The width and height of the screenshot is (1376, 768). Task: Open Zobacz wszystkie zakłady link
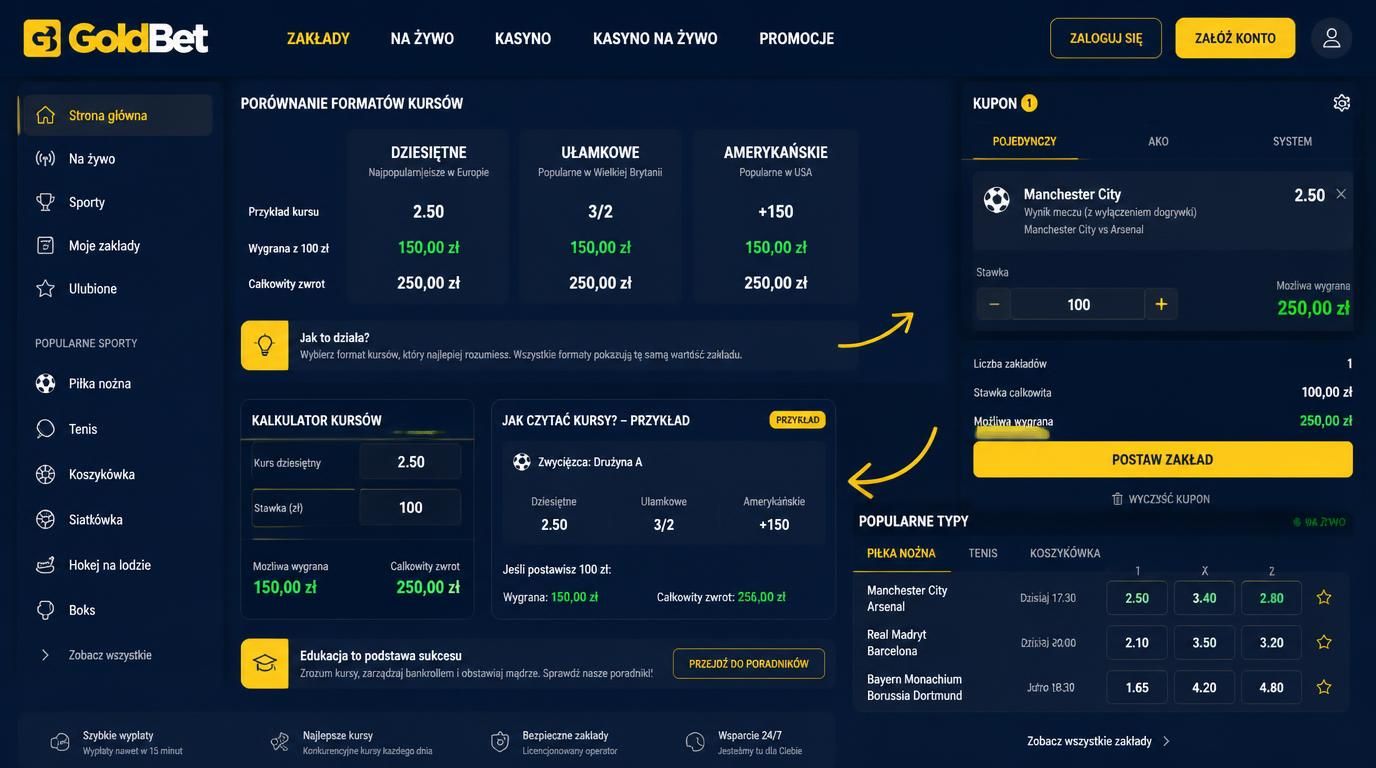[x=1098, y=741]
